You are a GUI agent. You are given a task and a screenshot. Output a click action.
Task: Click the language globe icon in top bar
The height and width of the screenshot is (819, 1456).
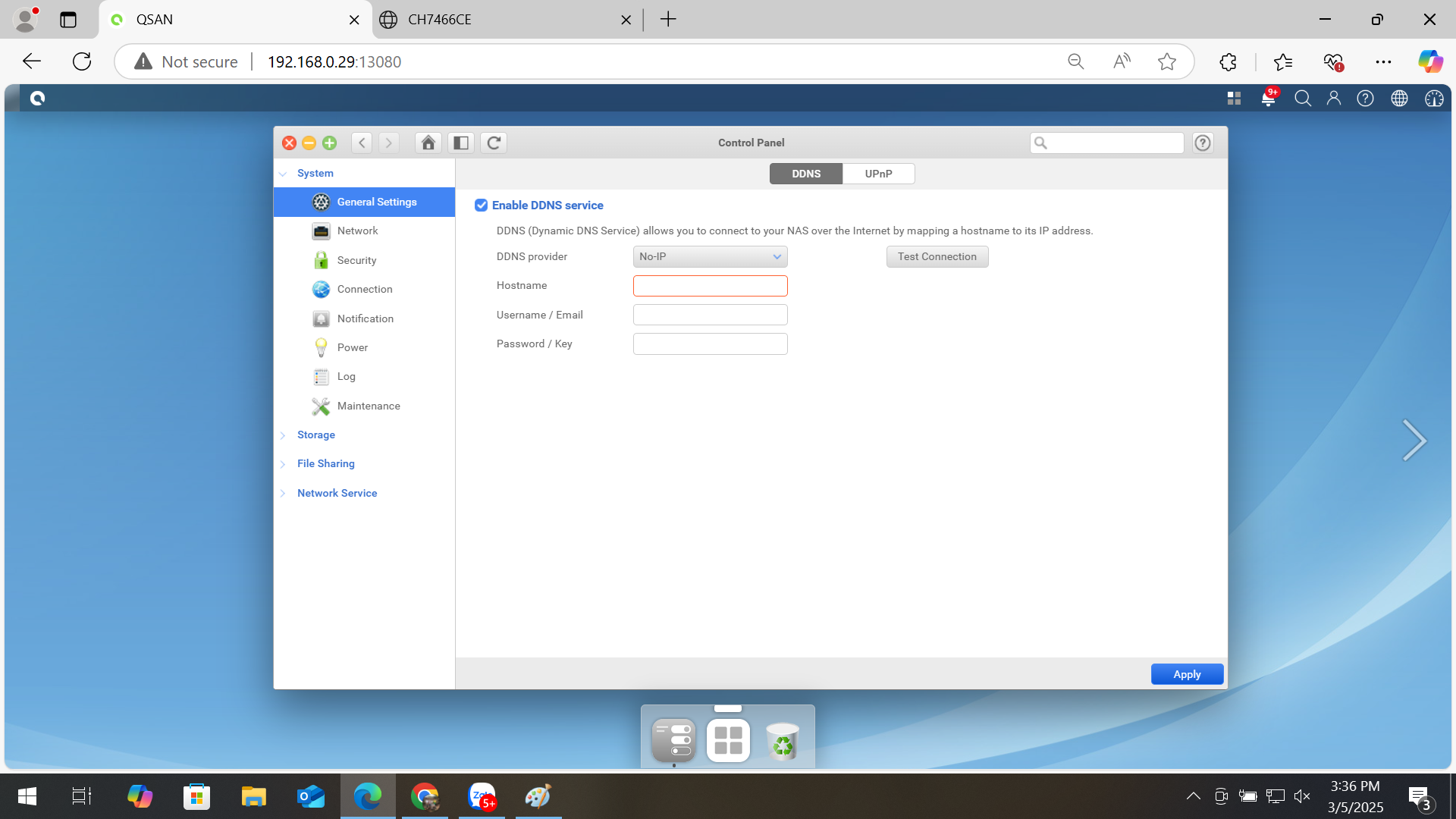point(1399,98)
